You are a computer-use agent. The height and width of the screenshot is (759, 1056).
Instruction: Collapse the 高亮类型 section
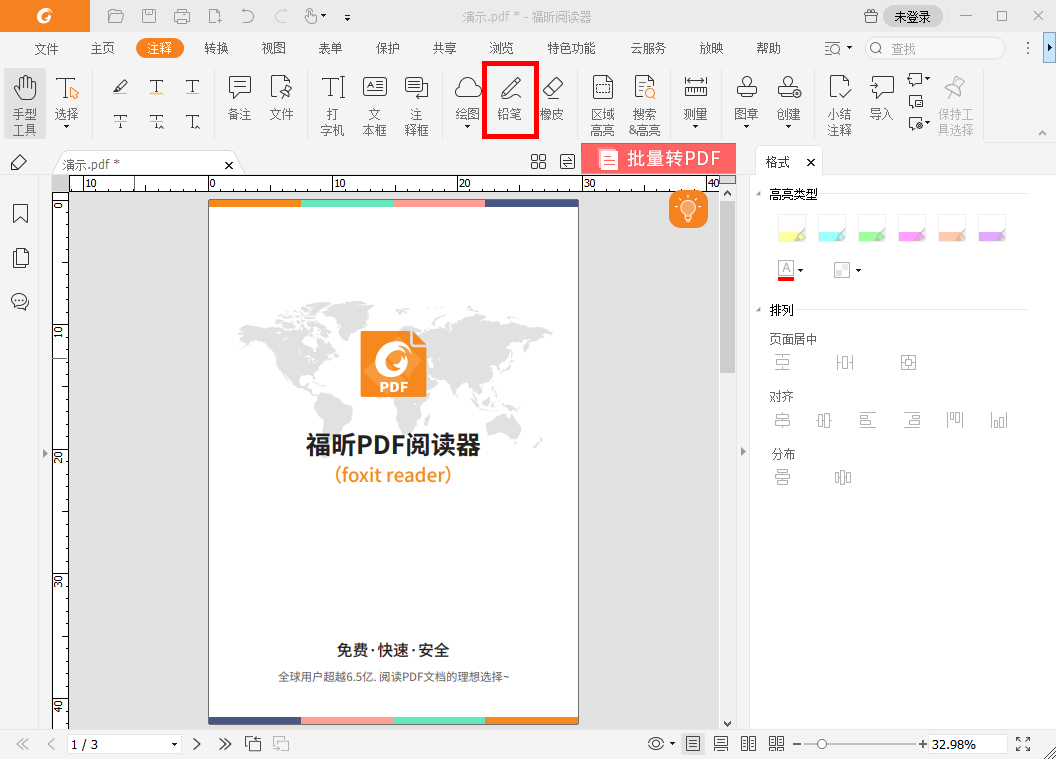(758, 194)
